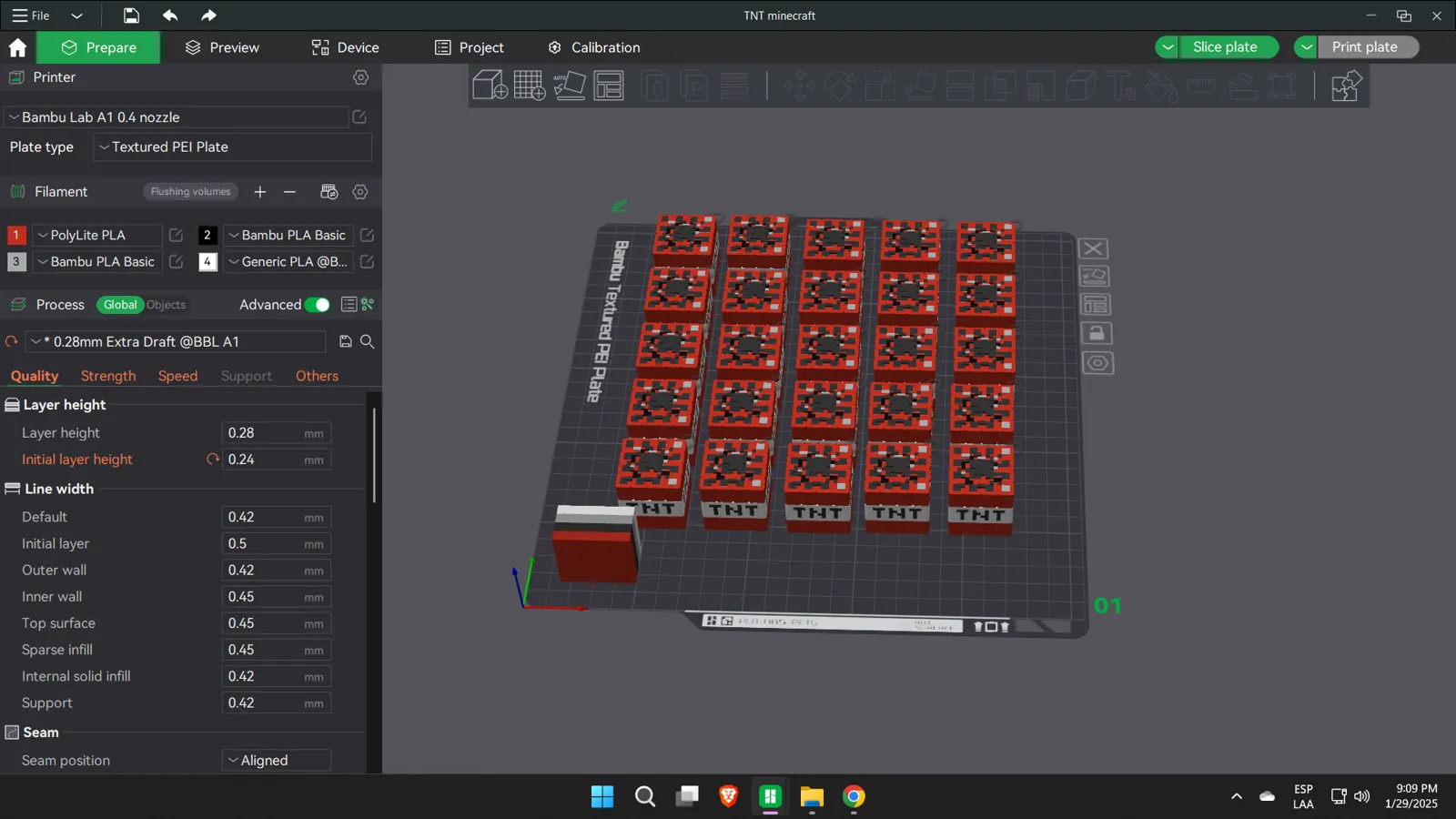Switch to the Speed settings tab
This screenshot has height=819, width=1456.
[177, 376]
